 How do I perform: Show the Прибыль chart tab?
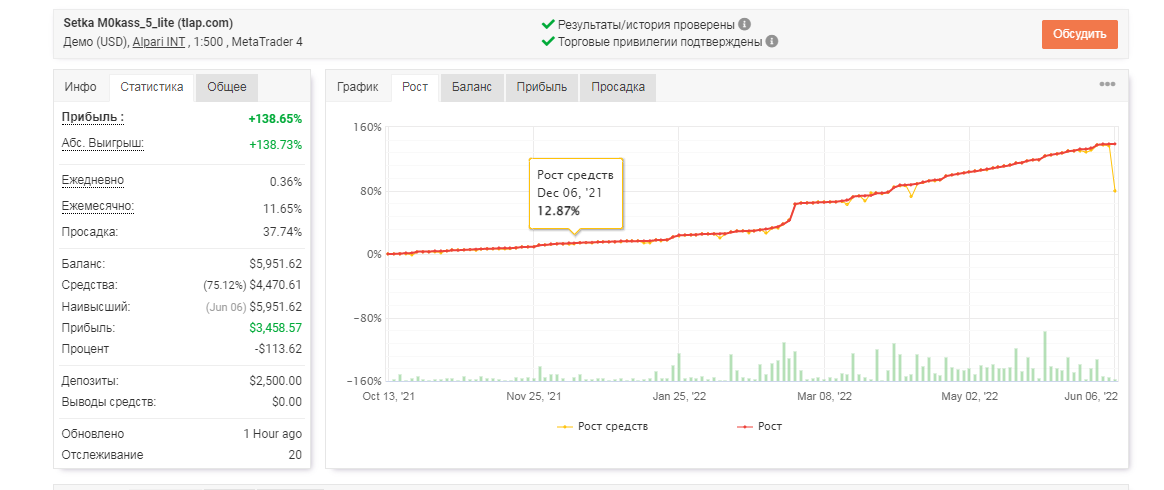tap(542, 87)
